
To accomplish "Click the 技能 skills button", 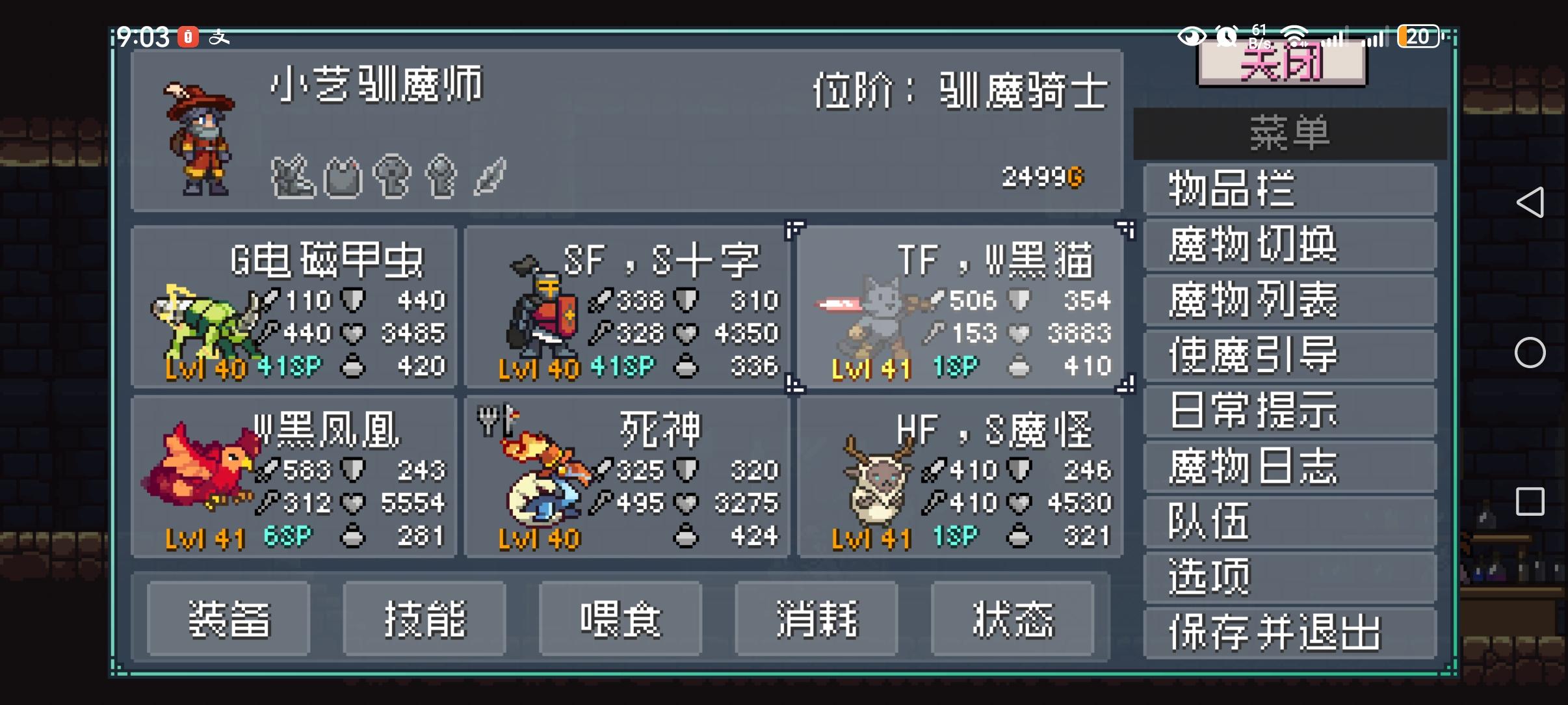I will (425, 619).
